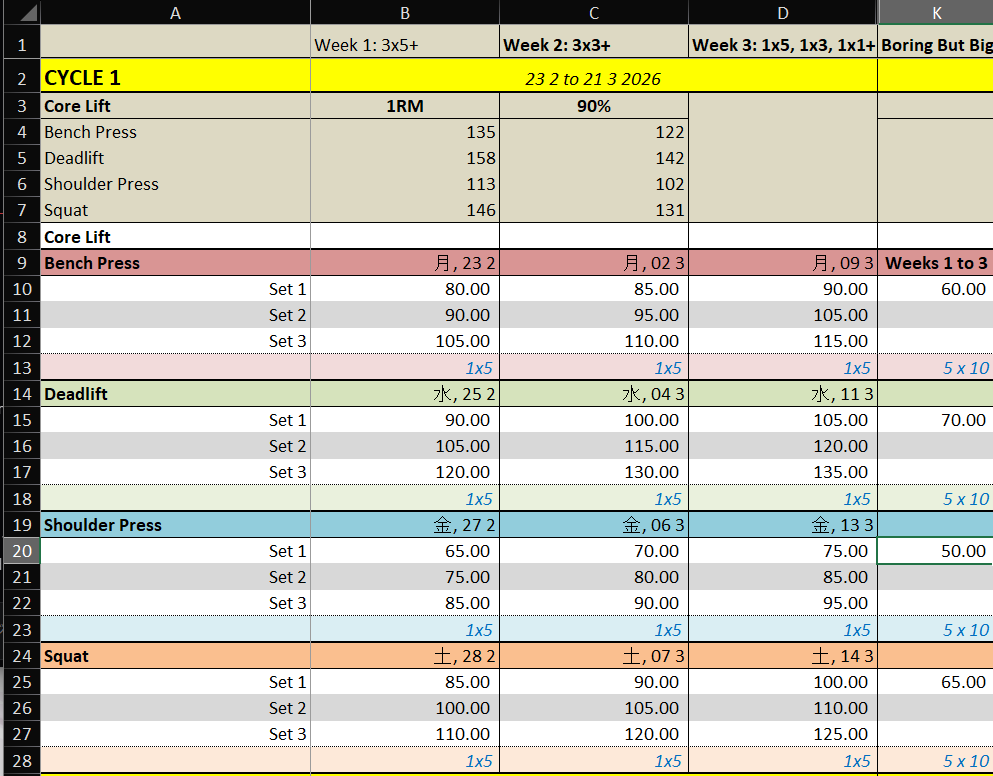Click the Weeks 1 to 3 cell

pos(935,263)
